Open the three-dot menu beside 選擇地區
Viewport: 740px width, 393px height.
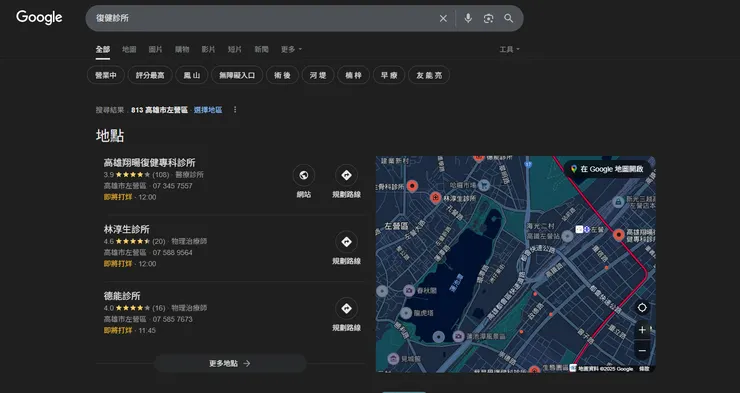pos(235,109)
